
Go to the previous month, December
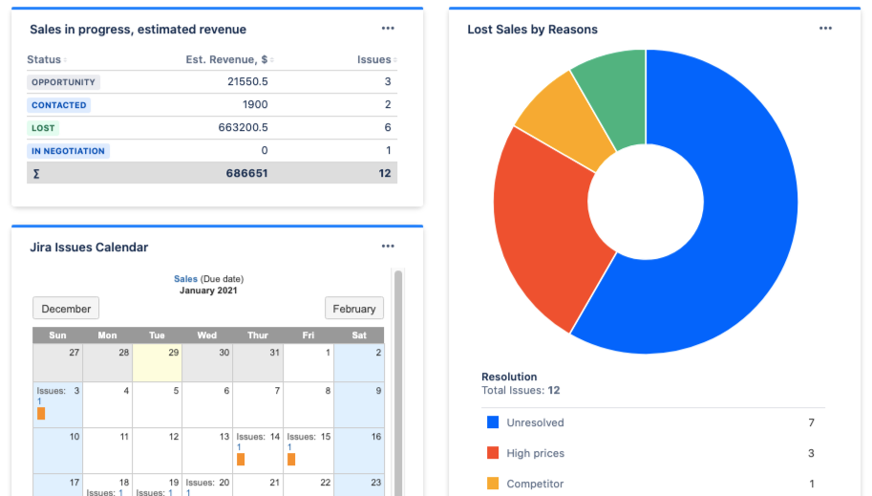coord(67,309)
